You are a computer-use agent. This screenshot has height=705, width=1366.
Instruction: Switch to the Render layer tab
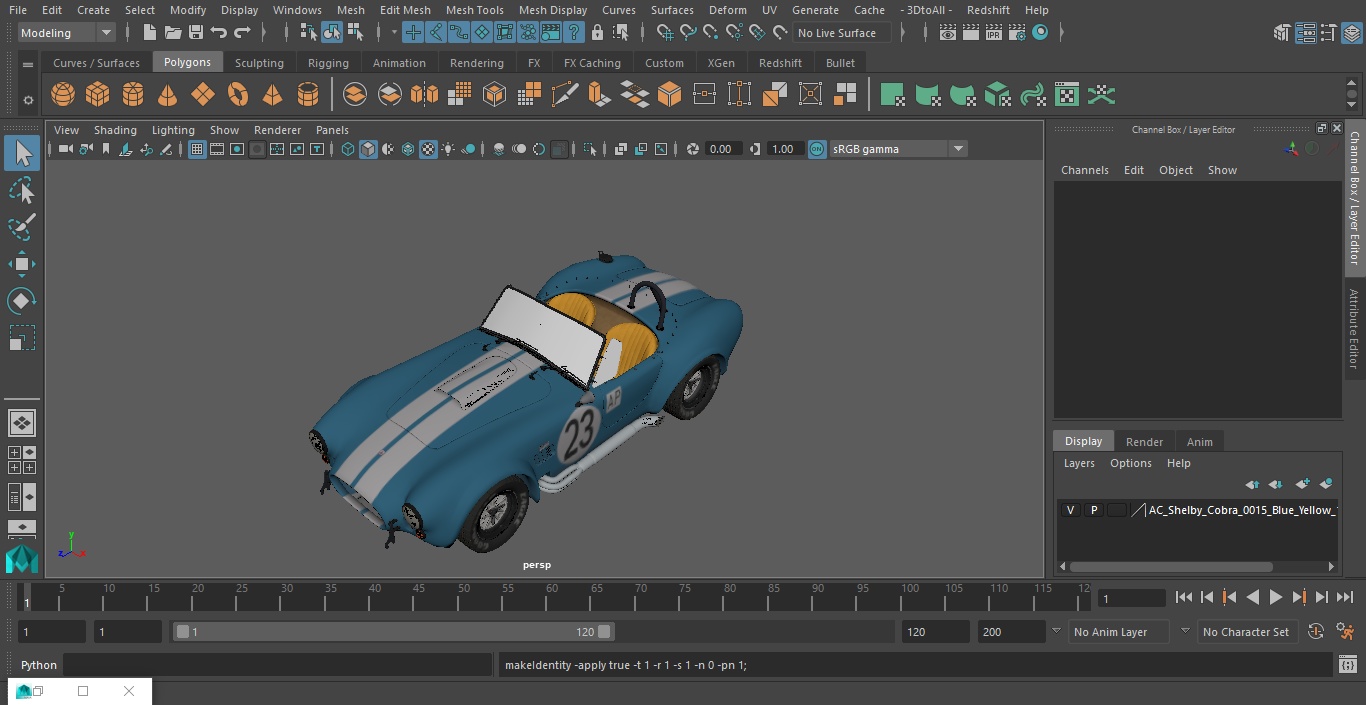1144,442
